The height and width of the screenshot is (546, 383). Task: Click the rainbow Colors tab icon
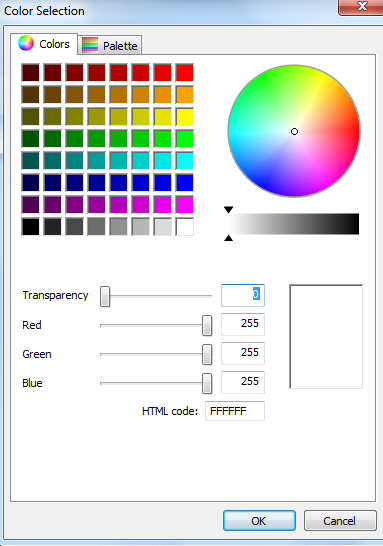[x=26, y=43]
